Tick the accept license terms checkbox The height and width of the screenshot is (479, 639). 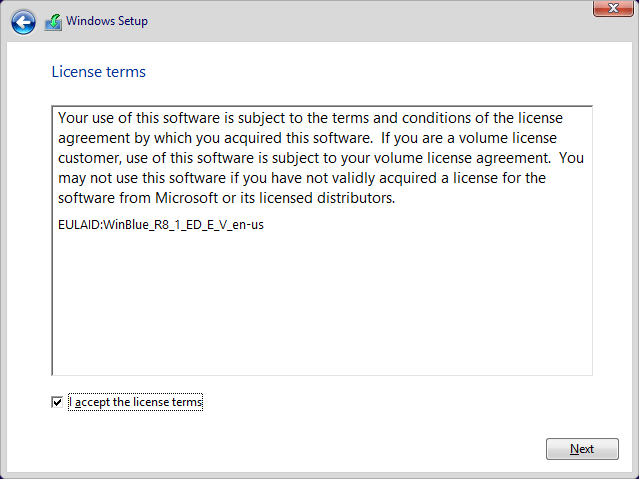point(57,402)
